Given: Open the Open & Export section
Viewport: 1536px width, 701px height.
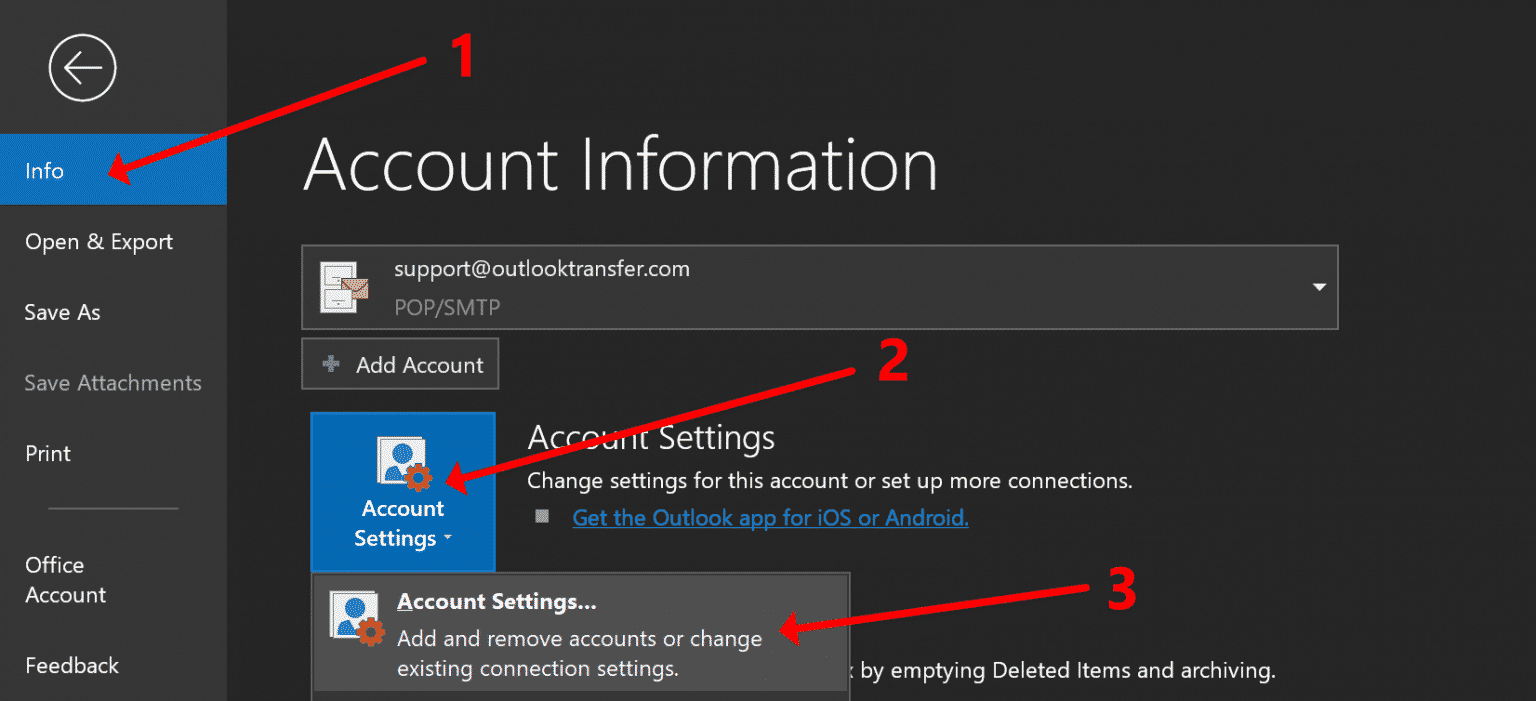Looking at the screenshot, I should (99, 241).
